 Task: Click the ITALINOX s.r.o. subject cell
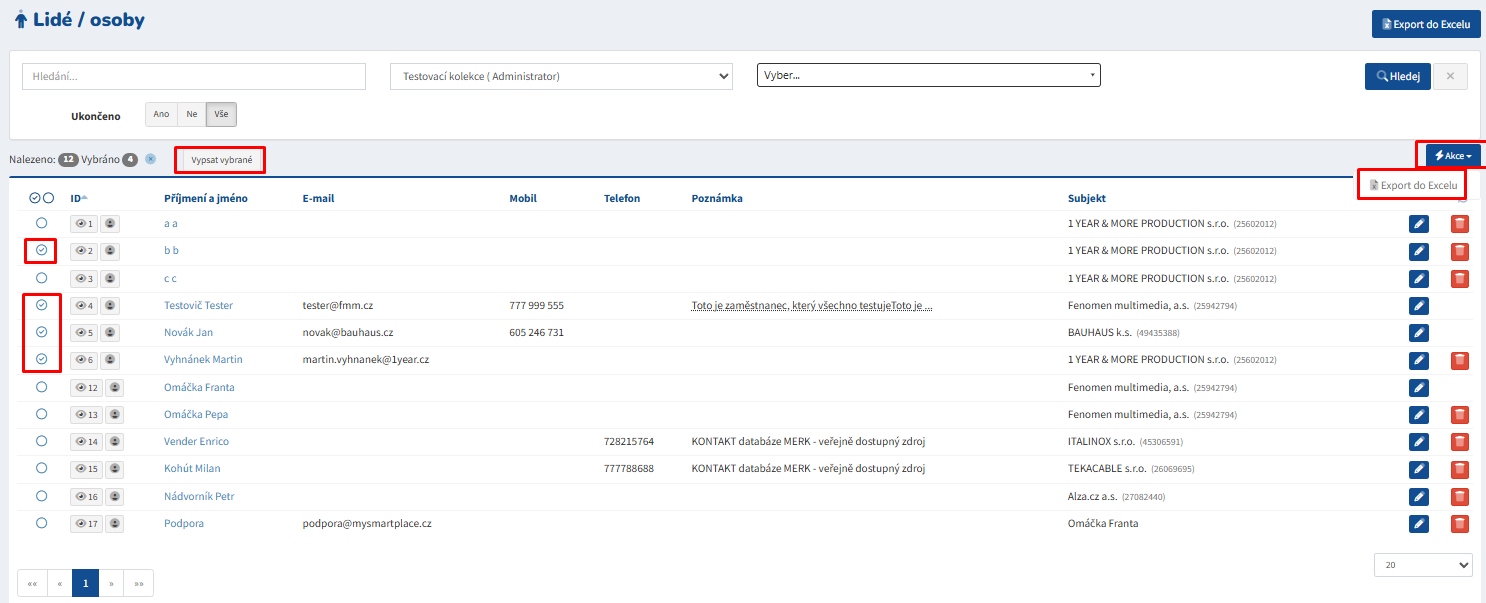coord(1124,441)
